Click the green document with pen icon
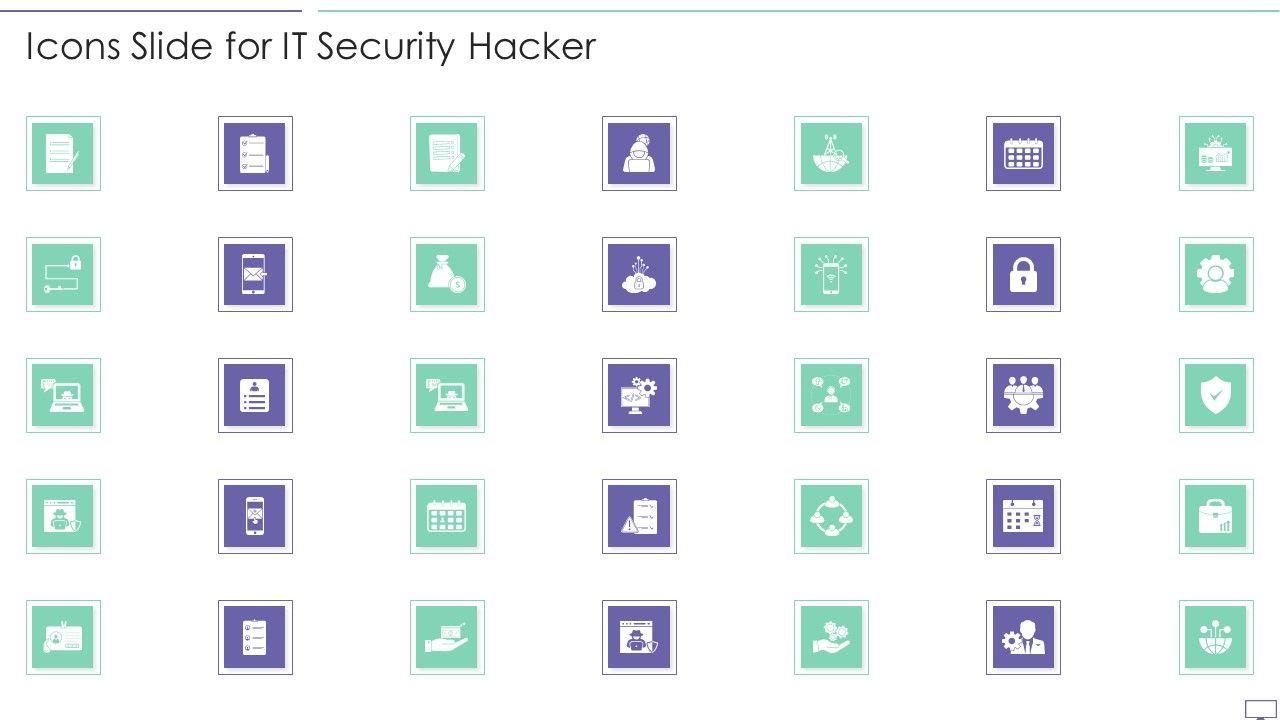 pyautogui.click(x=63, y=153)
